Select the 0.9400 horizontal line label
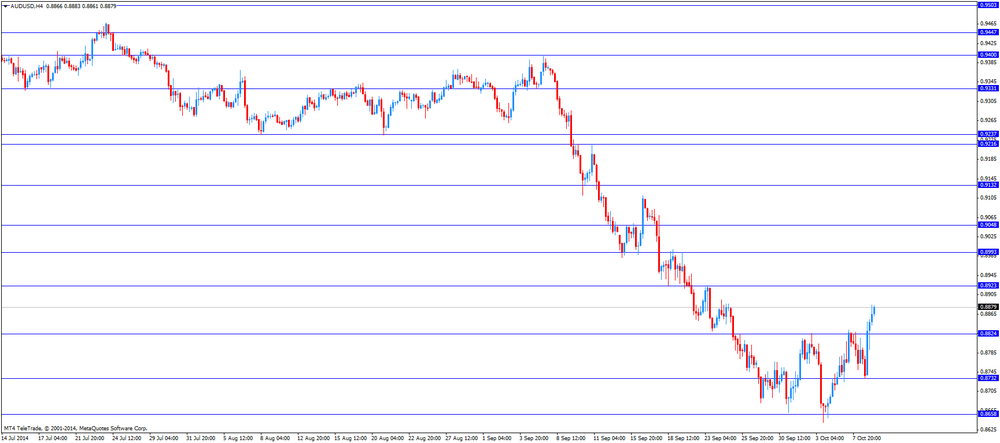 (988, 55)
